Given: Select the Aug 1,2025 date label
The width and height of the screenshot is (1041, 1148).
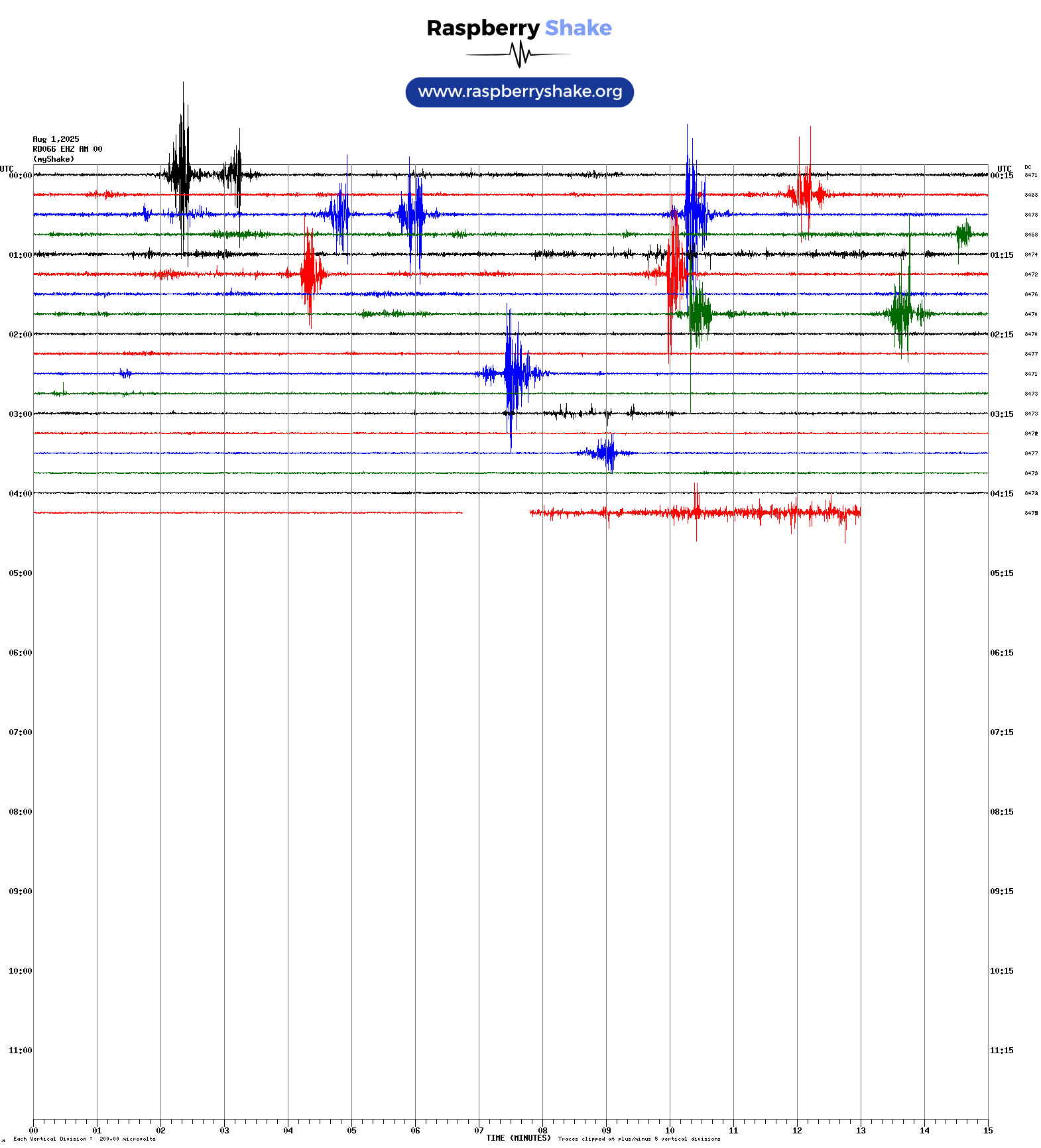Looking at the screenshot, I should [x=56, y=139].
